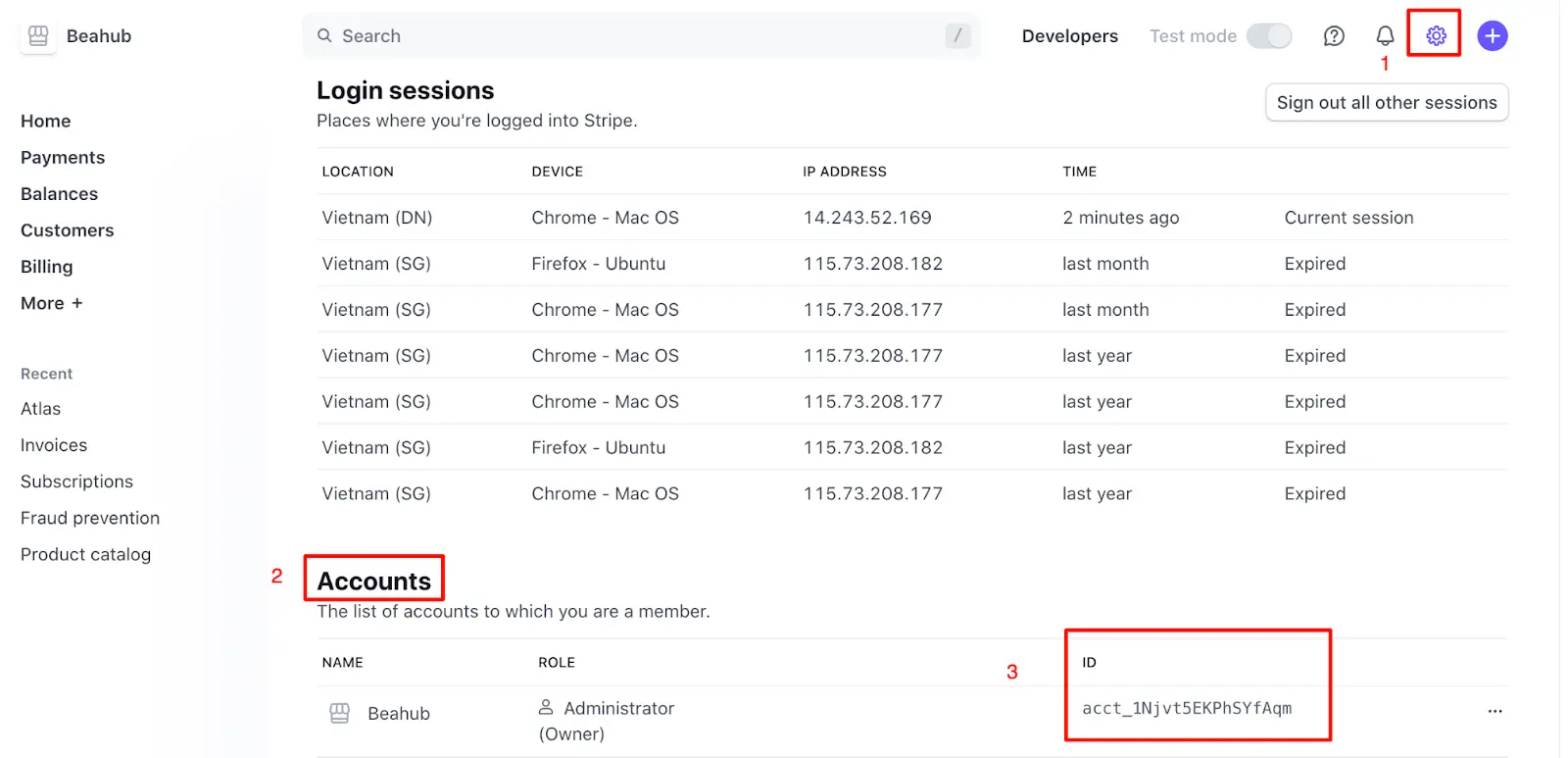Open the Developers section
The image size is (1568, 758).
click(x=1070, y=36)
